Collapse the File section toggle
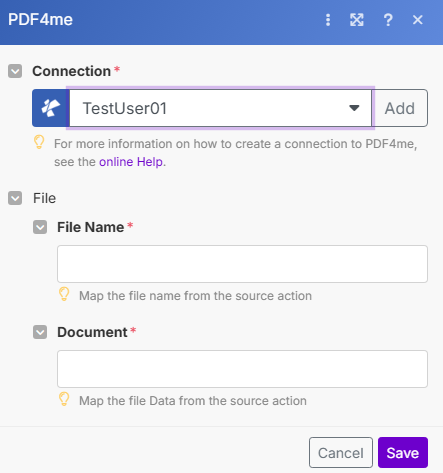This screenshot has height=473, width=443. (x=15, y=198)
